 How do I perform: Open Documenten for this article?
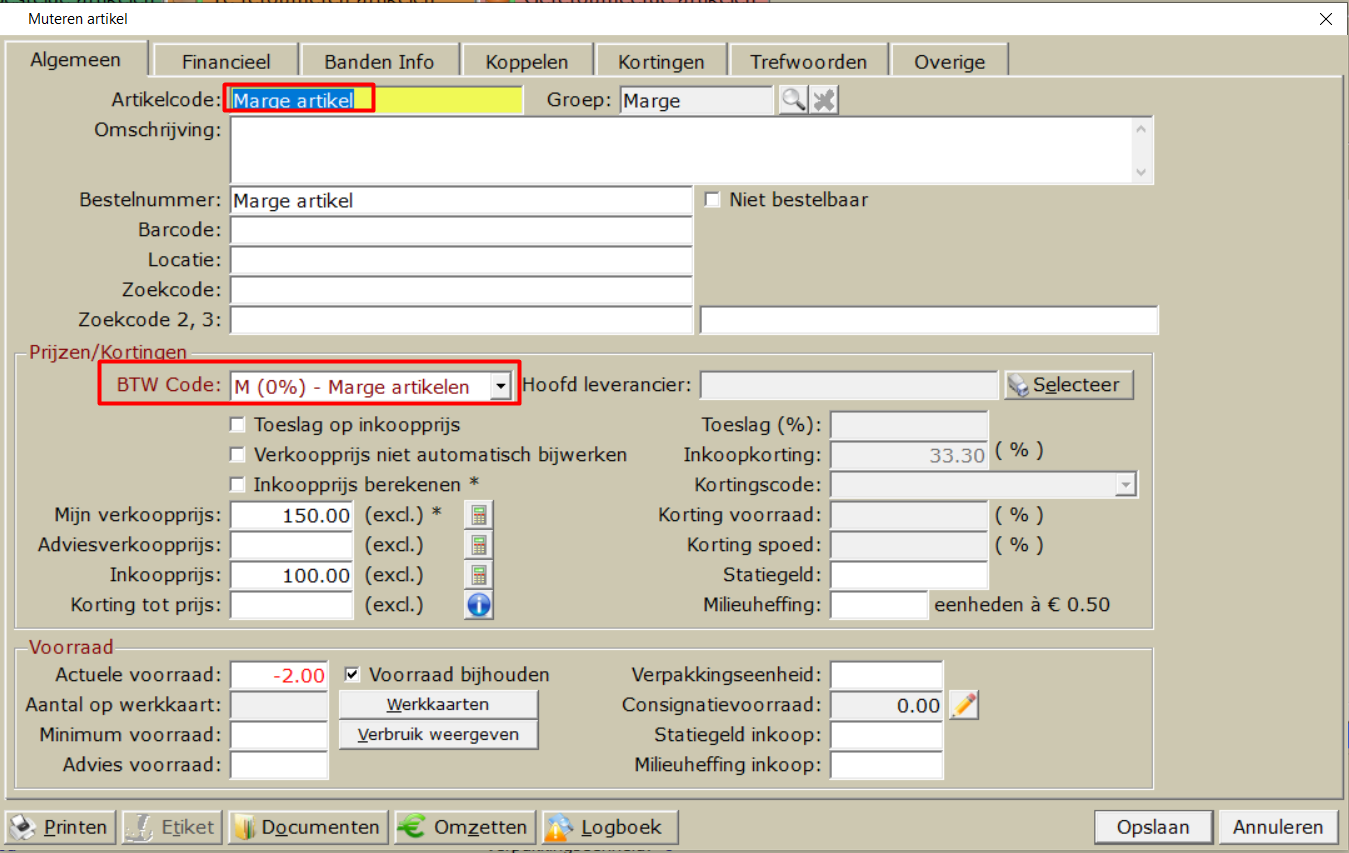(308, 827)
